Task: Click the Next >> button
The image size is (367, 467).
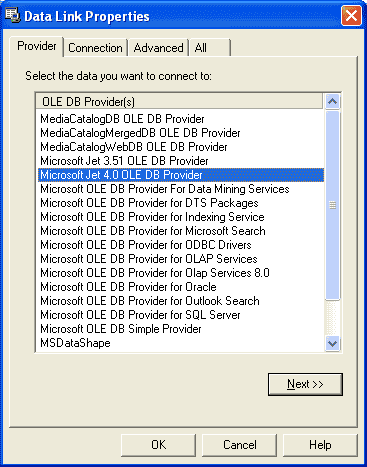Action: 305,384
